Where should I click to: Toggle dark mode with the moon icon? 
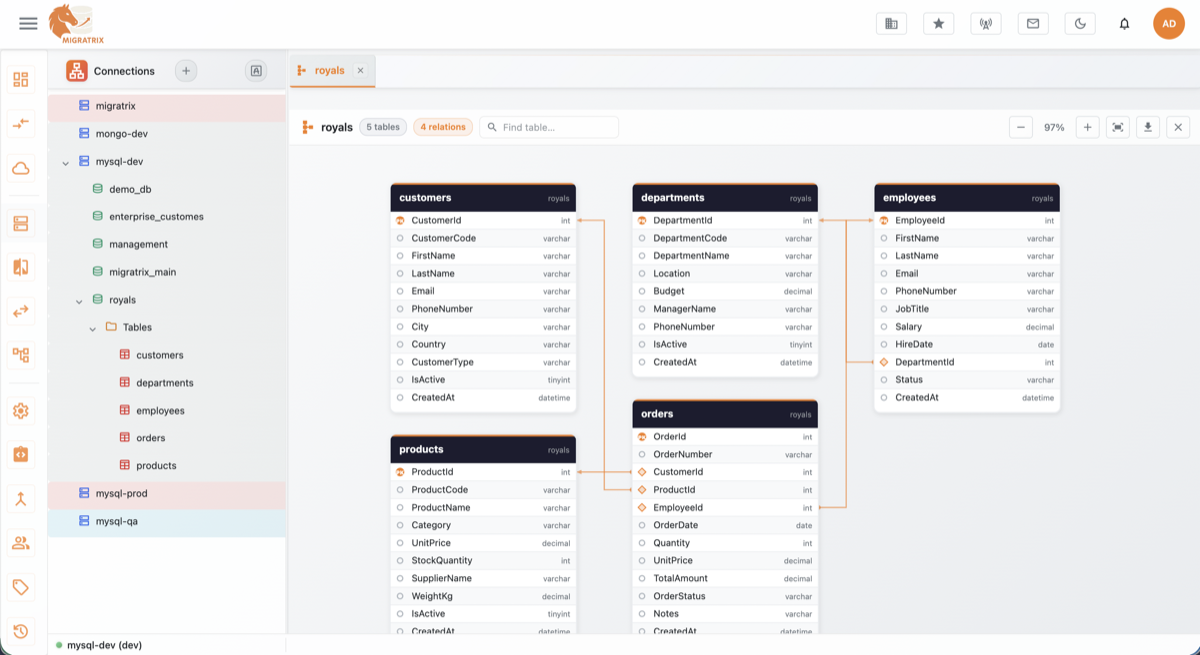pyautogui.click(x=1079, y=23)
